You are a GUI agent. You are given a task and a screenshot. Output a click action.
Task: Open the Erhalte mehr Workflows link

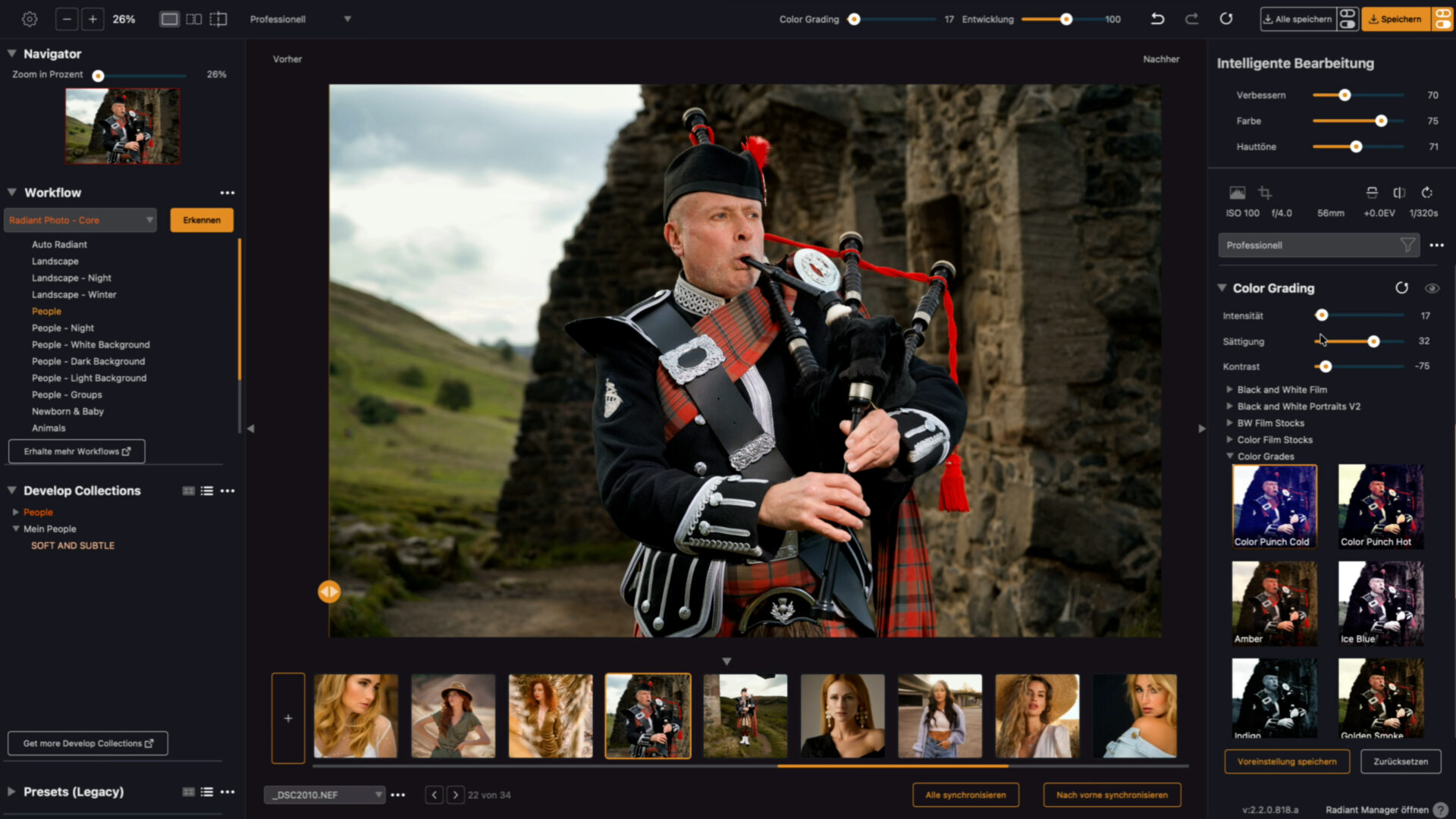[77, 451]
